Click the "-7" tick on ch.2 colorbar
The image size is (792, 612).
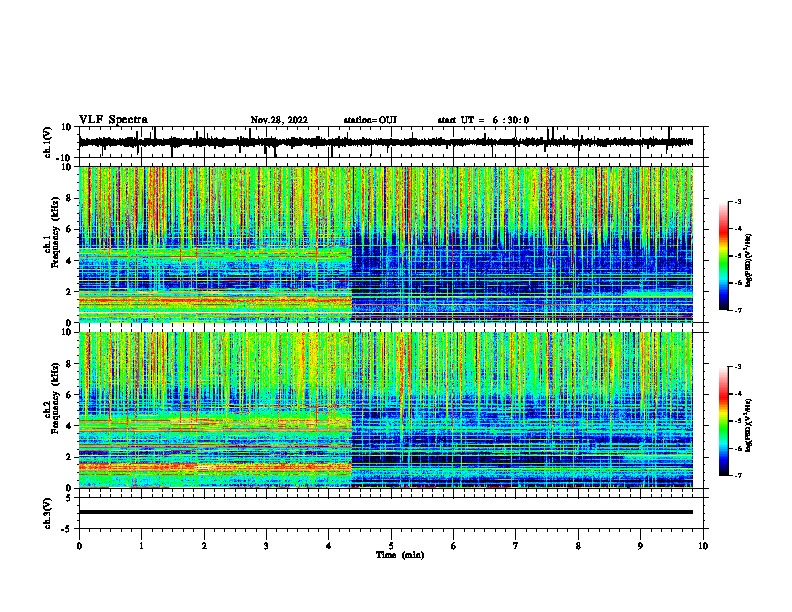737,475
